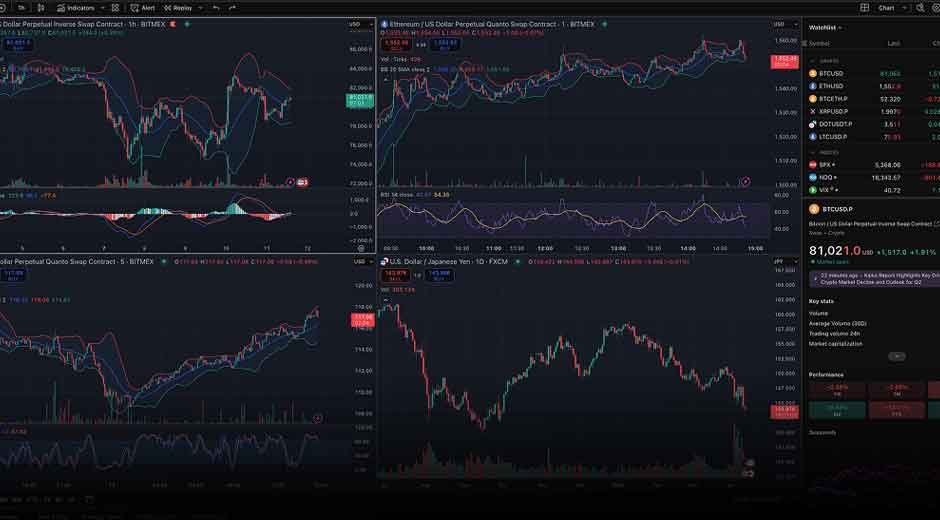Image resolution: width=940 pixels, height=520 pixels.
Task: Click the green current price label on Bitcoin axis
Action: (359, 101)
